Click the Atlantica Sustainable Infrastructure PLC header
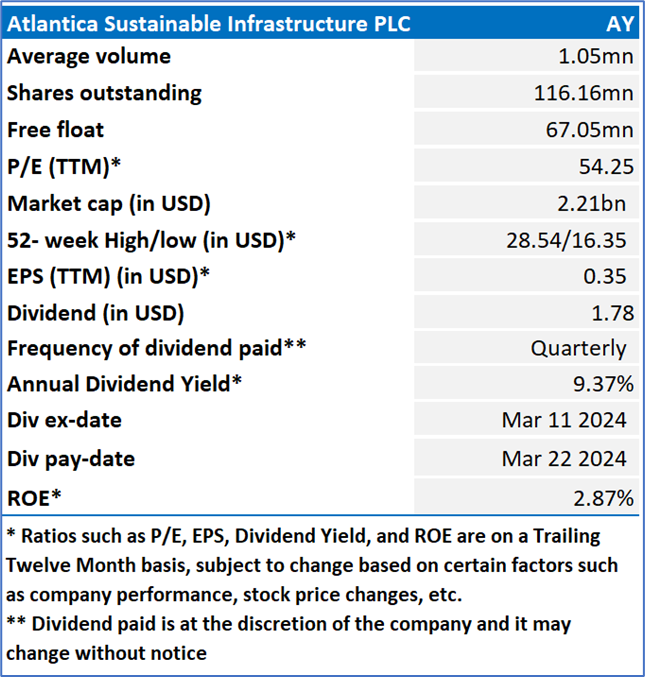Screen dimensions: 645x677 [x=208, y=24]
